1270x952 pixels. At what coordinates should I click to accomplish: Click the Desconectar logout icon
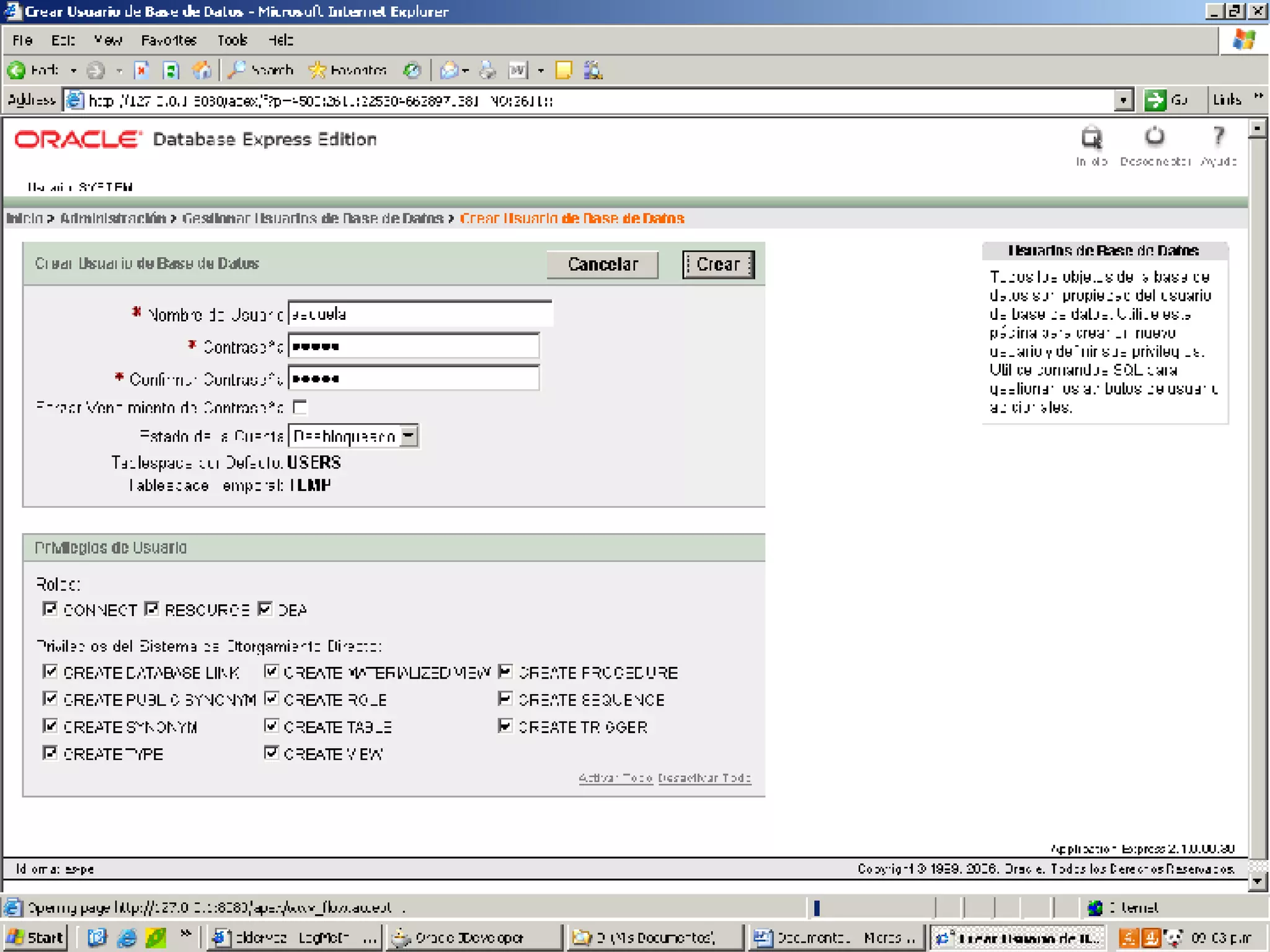tap(1154, 137)
